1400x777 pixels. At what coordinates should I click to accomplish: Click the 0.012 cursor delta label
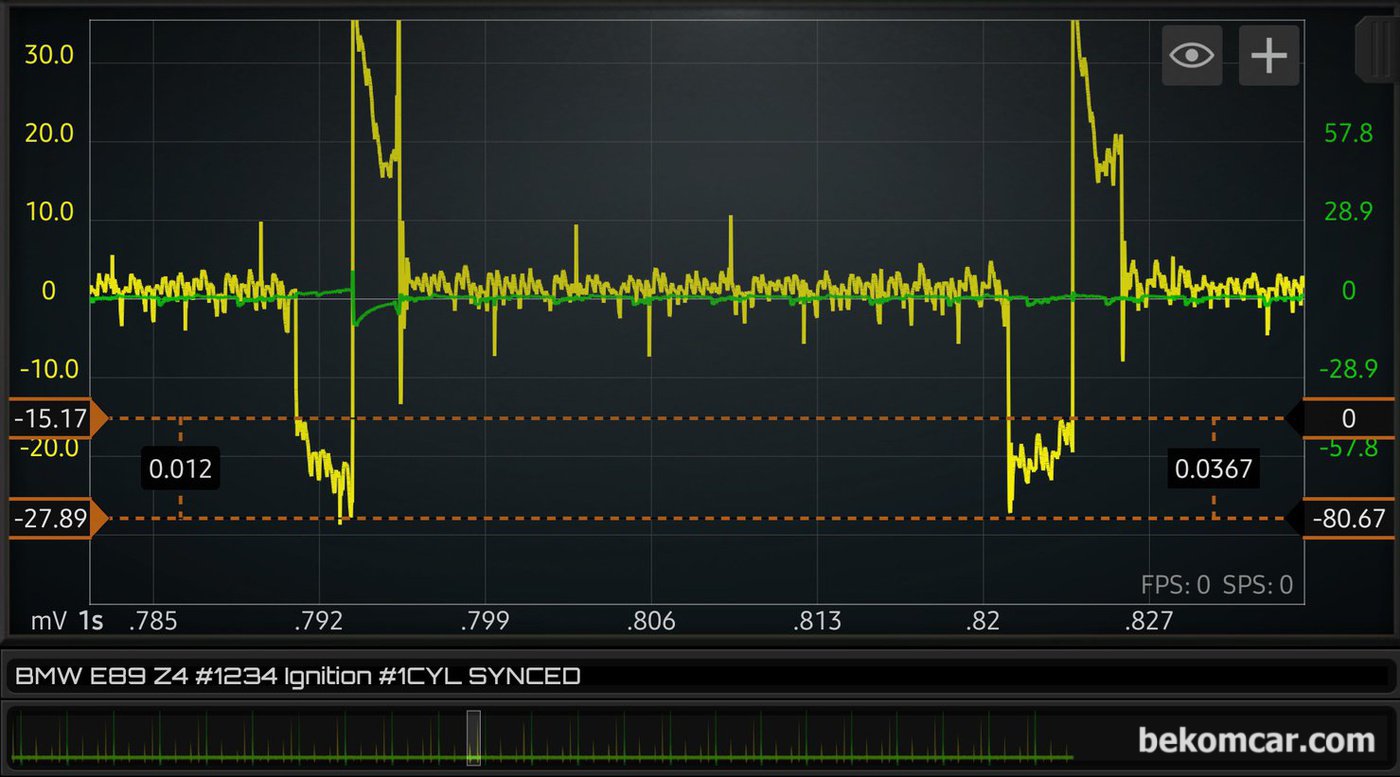click(181, 468)
